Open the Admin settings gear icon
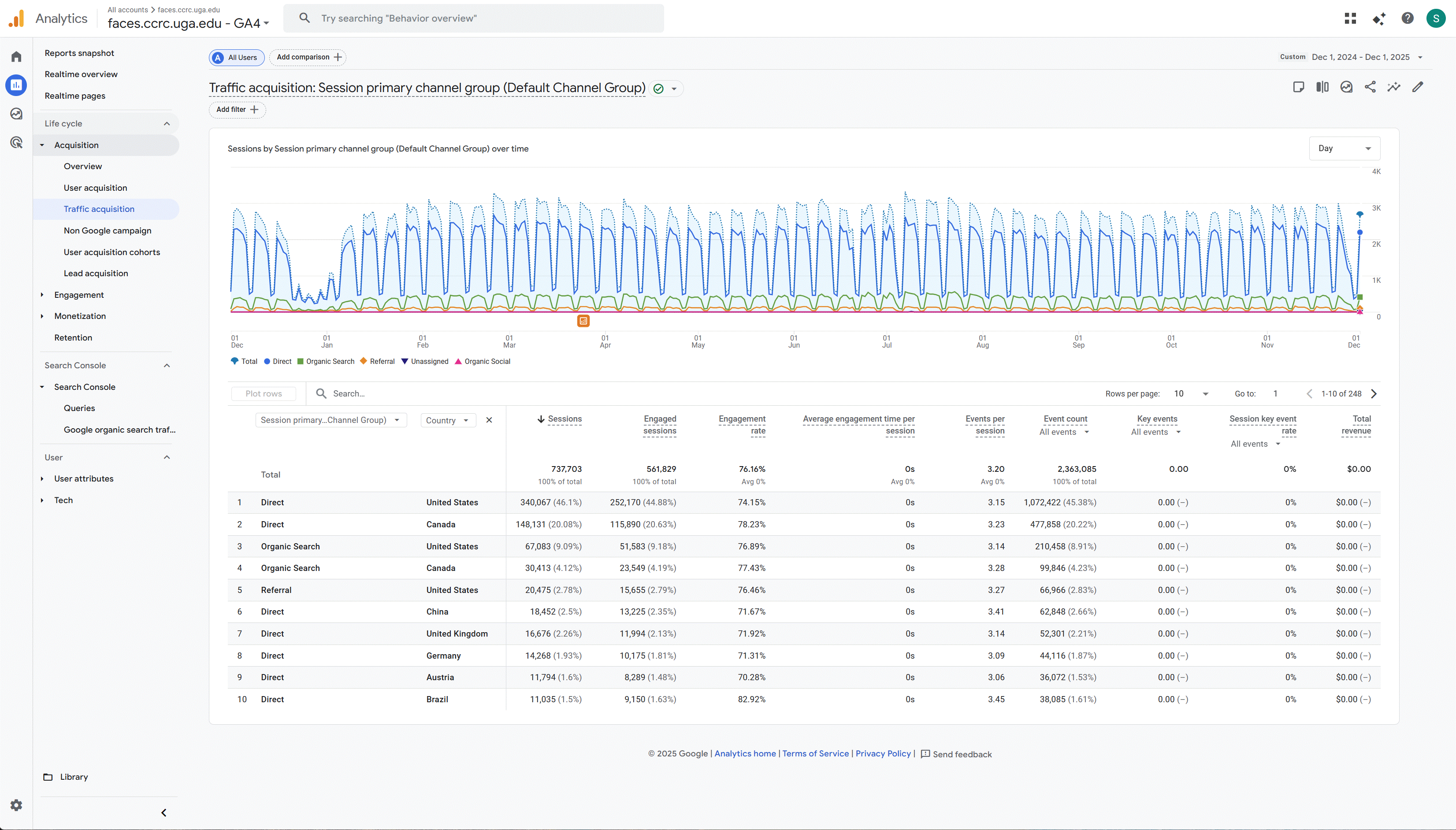The image size is (1456, 830). click(17, 805)
